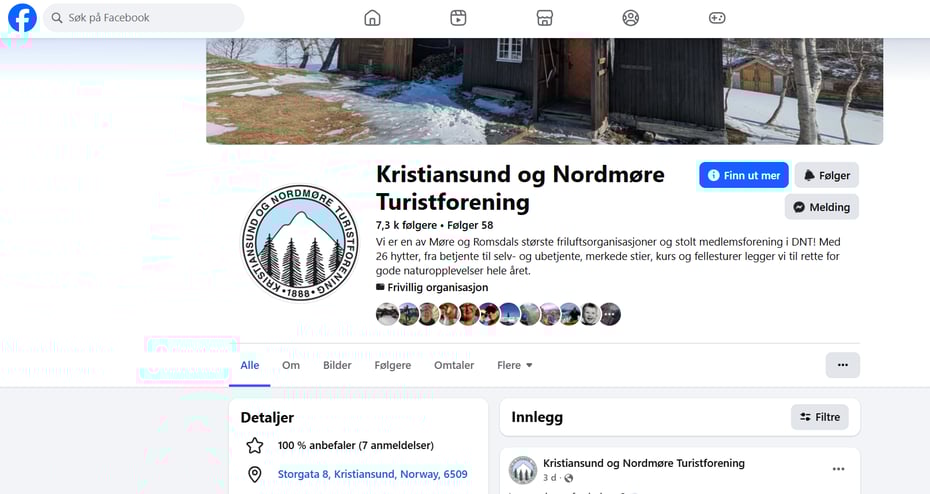Send a message via Melding button
Image resolution: width=930 pixels, height=494 pixels.
coord(821,207)
